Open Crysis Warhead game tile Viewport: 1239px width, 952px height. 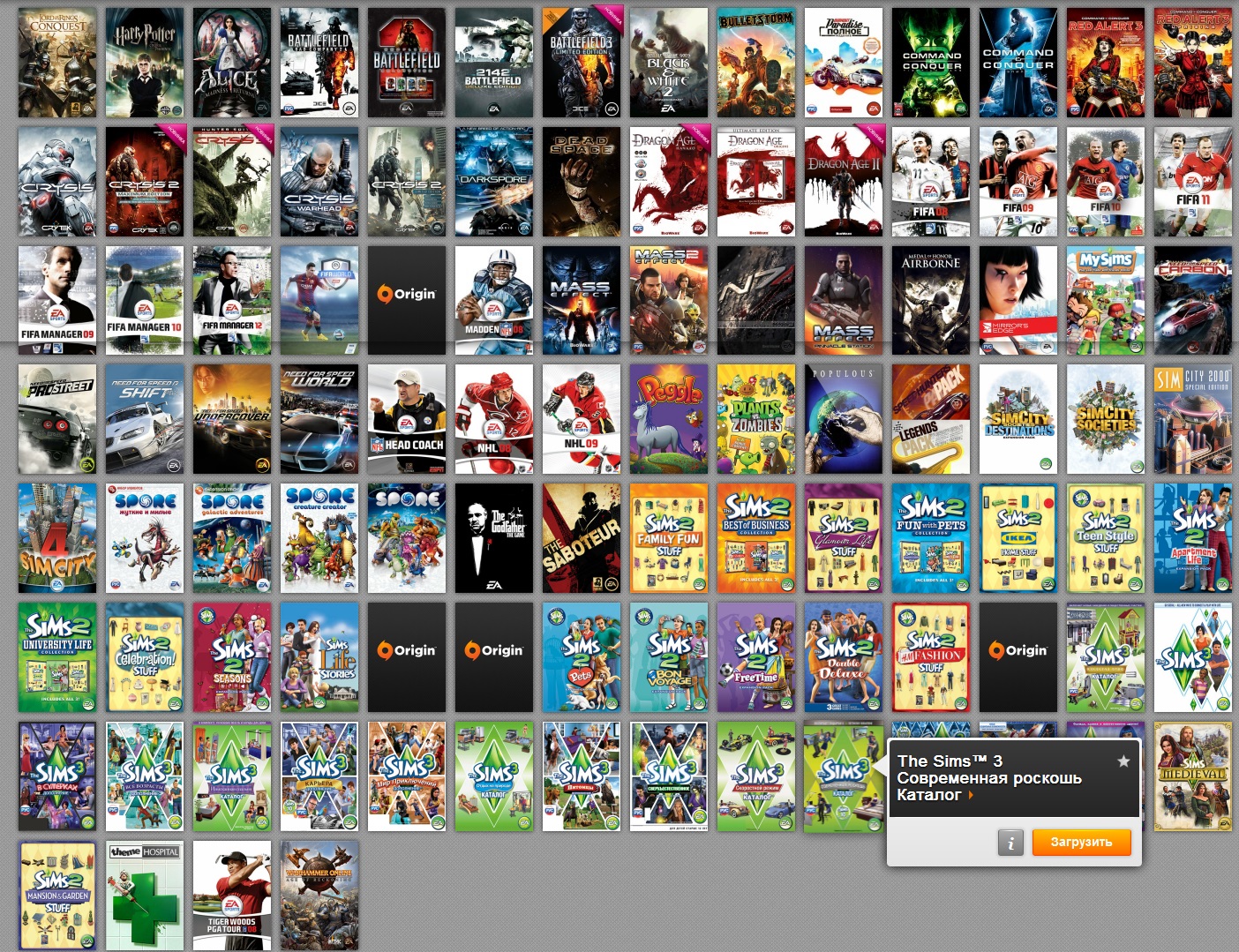319,182
